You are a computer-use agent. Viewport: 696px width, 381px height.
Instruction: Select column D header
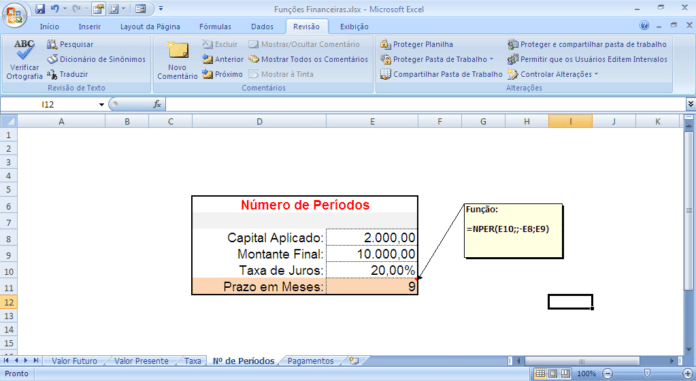pos(259,122)
